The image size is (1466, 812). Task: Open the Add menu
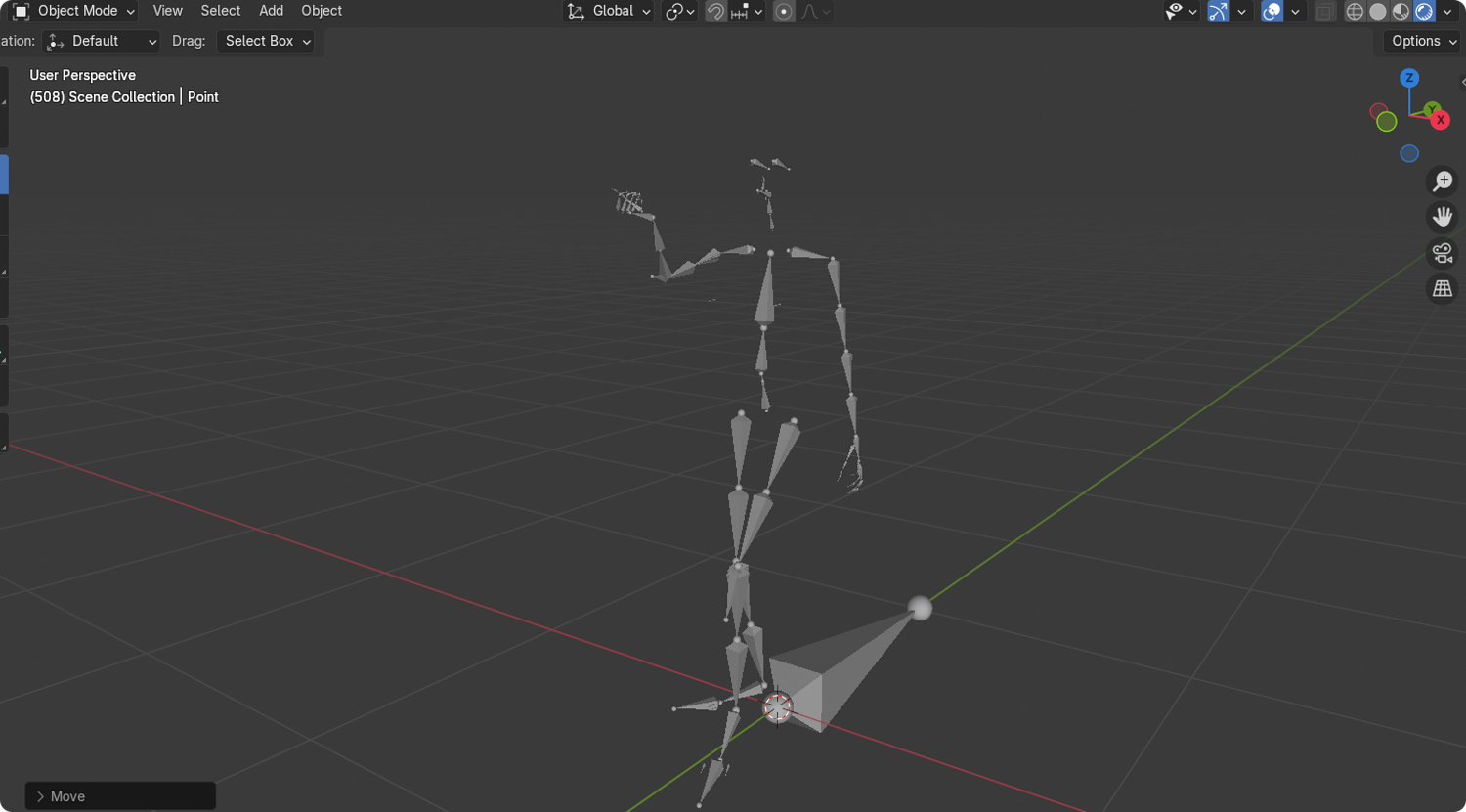(271, 11)
